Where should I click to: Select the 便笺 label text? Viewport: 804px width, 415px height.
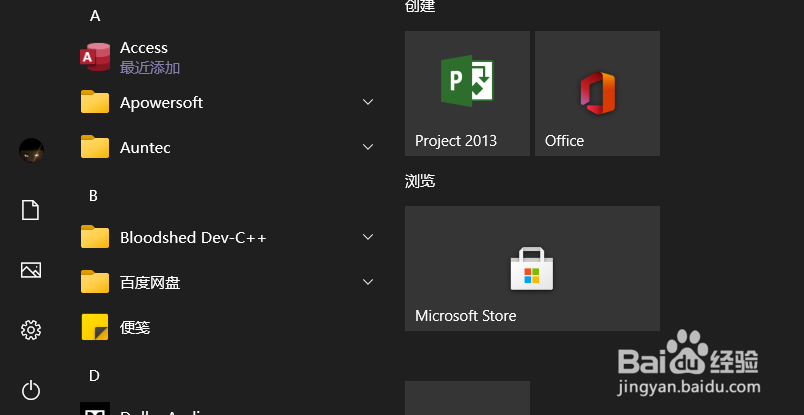(135, 327)
